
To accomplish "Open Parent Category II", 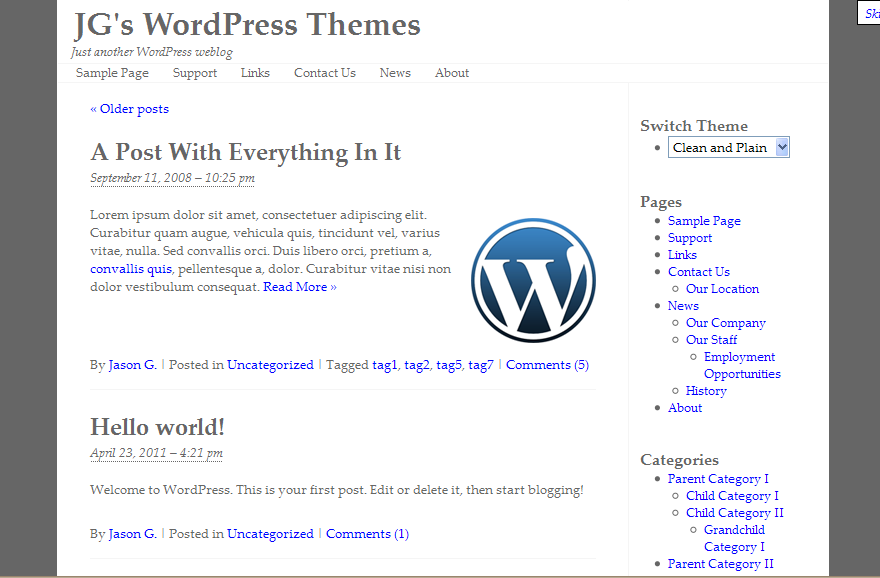I will point(720,563).
